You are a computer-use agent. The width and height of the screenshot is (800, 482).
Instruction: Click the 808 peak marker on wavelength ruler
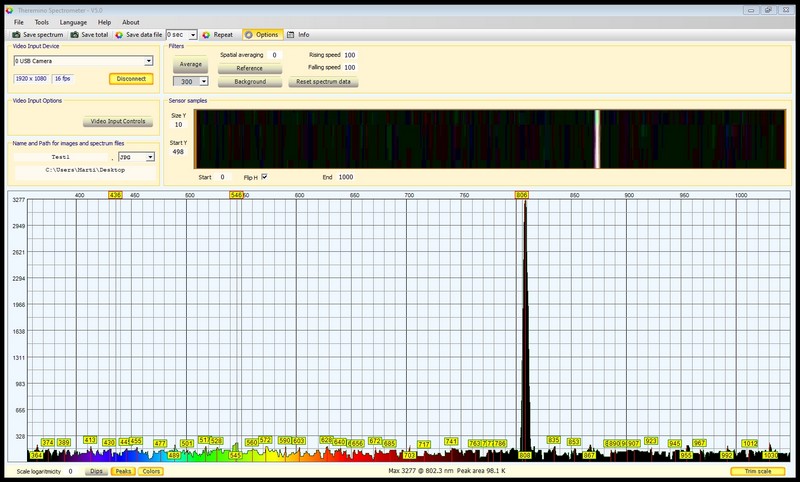tap(522, 195)
